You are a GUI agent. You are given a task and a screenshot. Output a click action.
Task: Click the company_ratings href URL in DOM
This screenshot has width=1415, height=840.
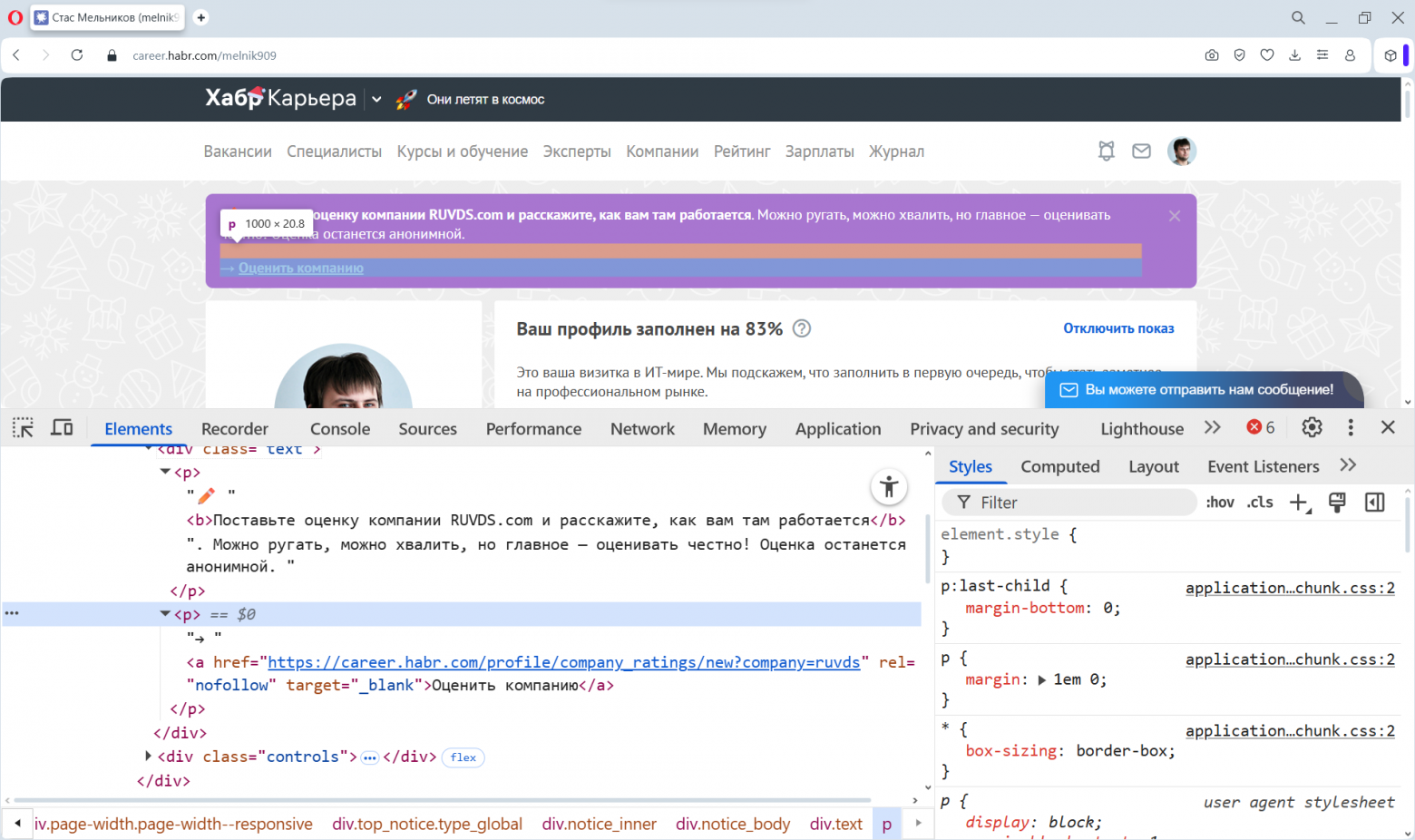click(564, 662)
